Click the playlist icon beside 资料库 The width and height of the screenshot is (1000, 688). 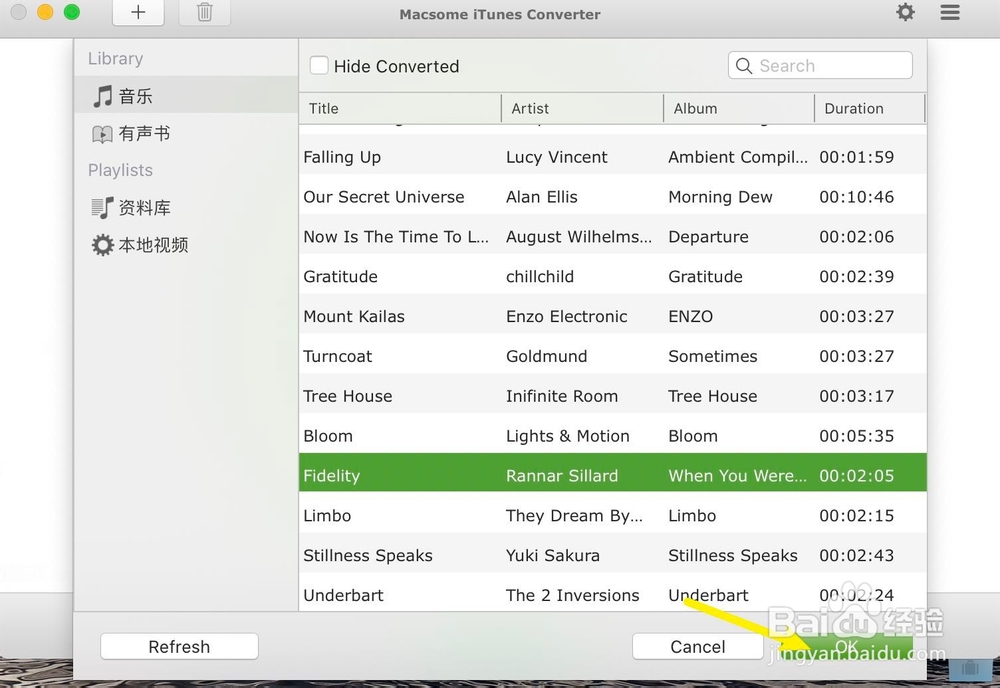click(x=103, y=207)
